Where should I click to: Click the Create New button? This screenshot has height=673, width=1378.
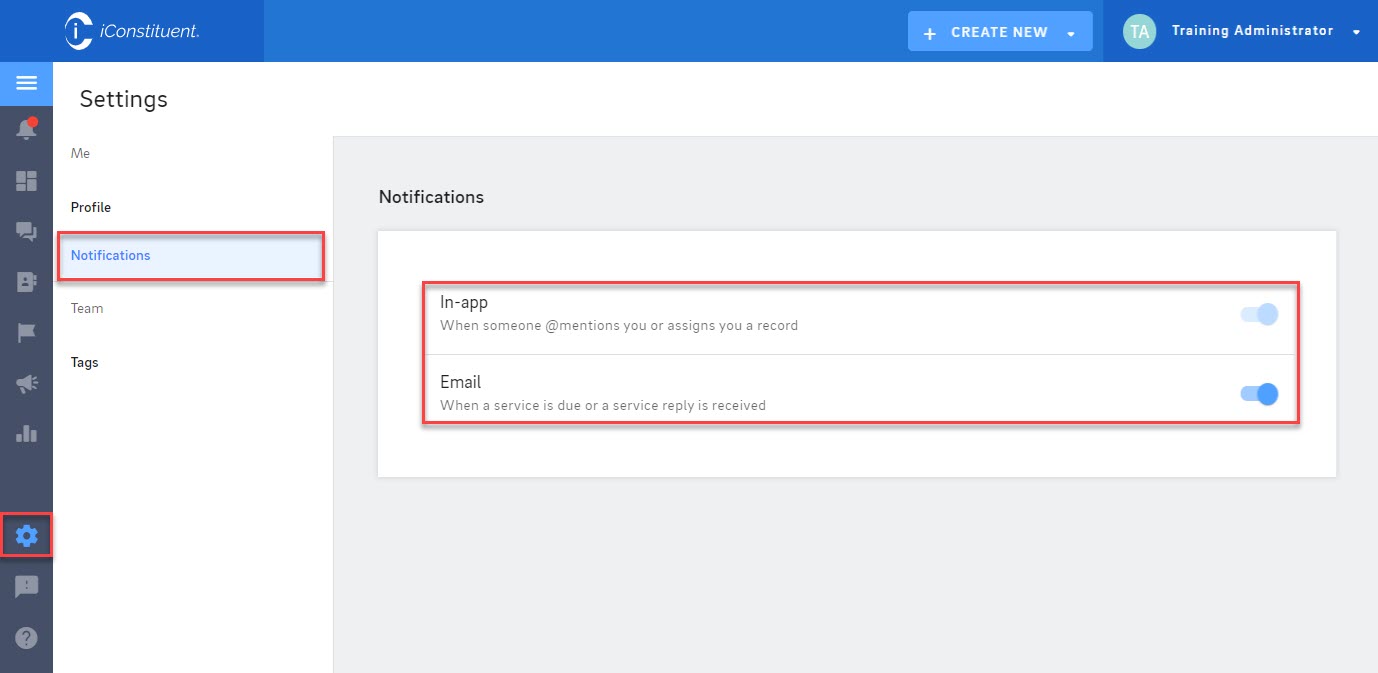(987, 32)
